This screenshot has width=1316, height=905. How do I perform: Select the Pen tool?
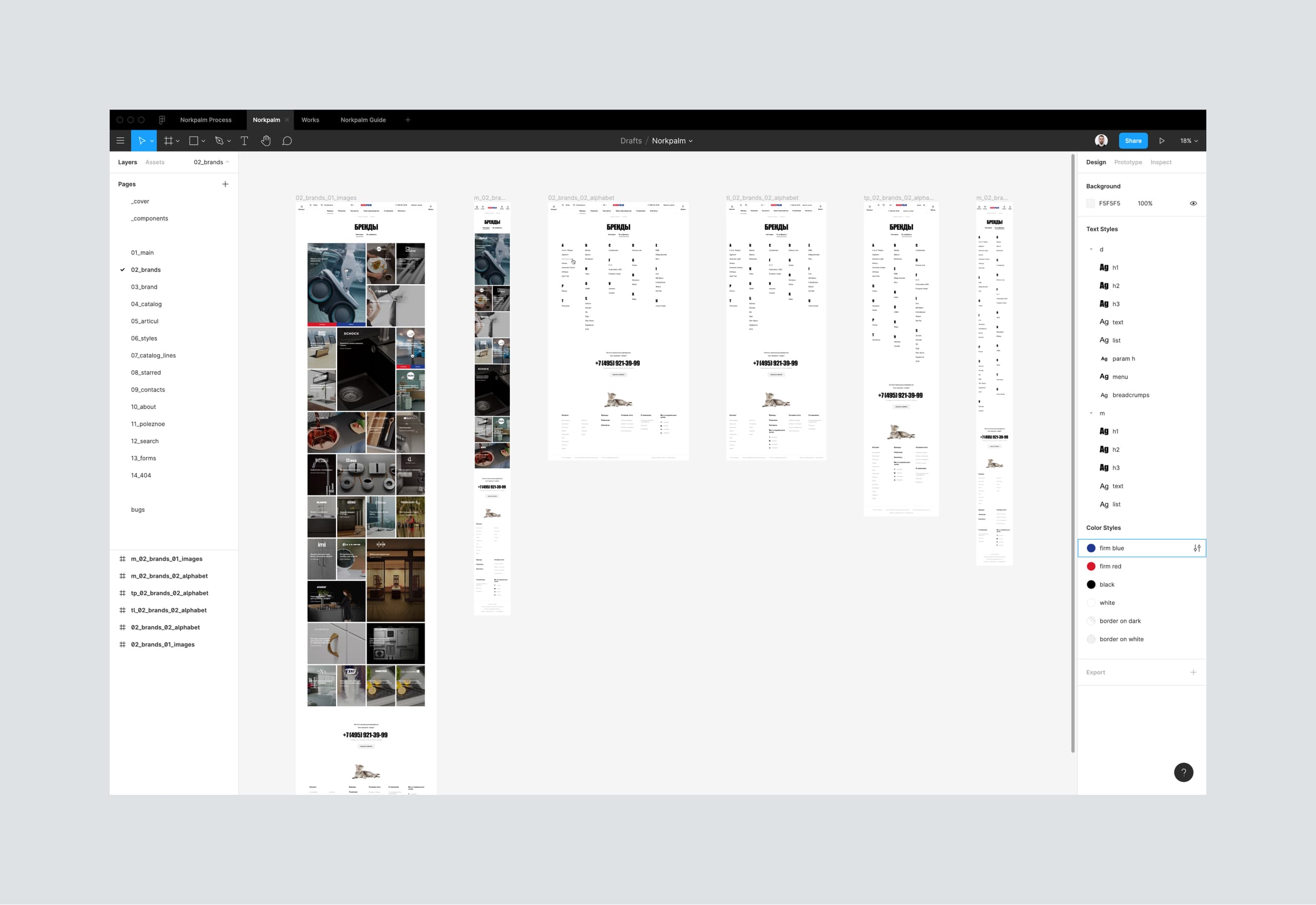pos(219,141)
